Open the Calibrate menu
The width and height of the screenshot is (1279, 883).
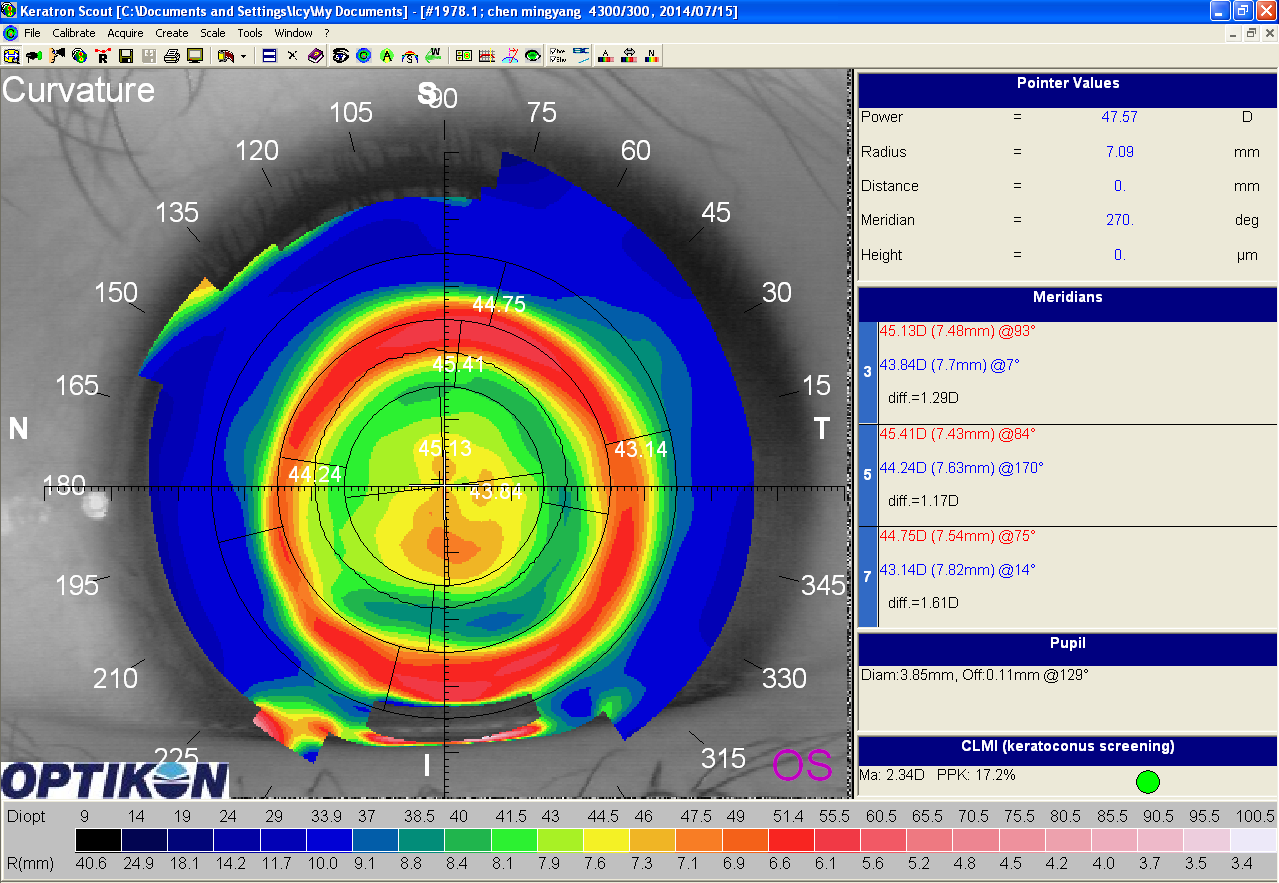pyautogui.click(x=74, y=33)
